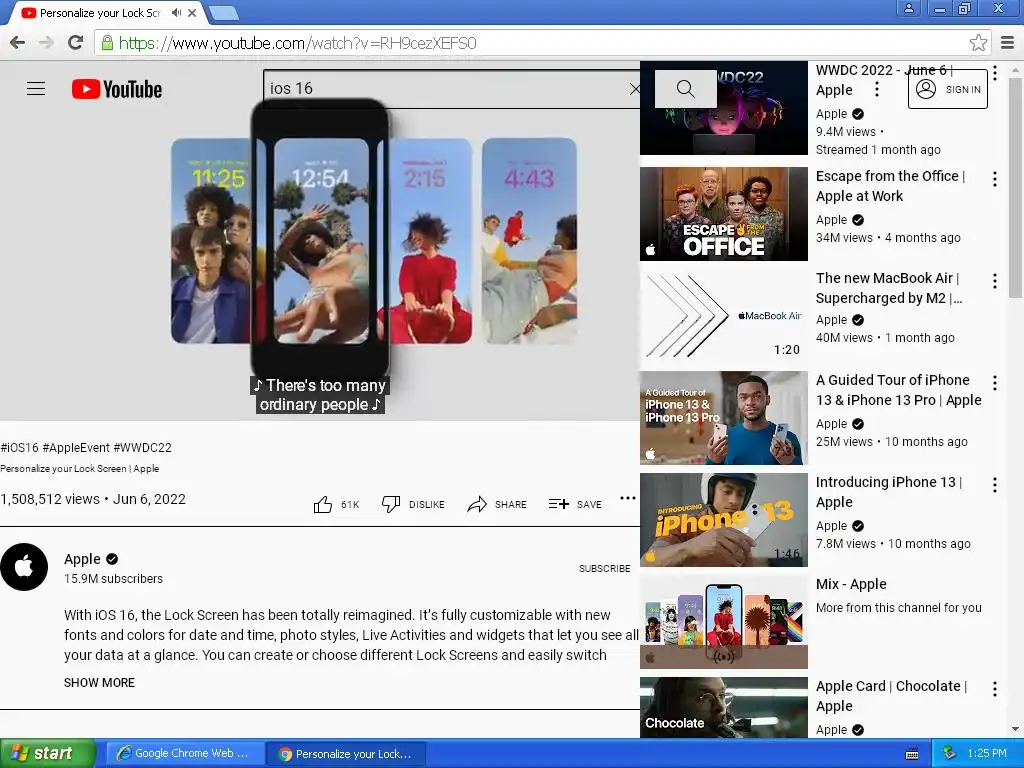Open options menu for Apple Card Chocolate
This screenshot has height=768, width=1024.
[x=995, y=689]
